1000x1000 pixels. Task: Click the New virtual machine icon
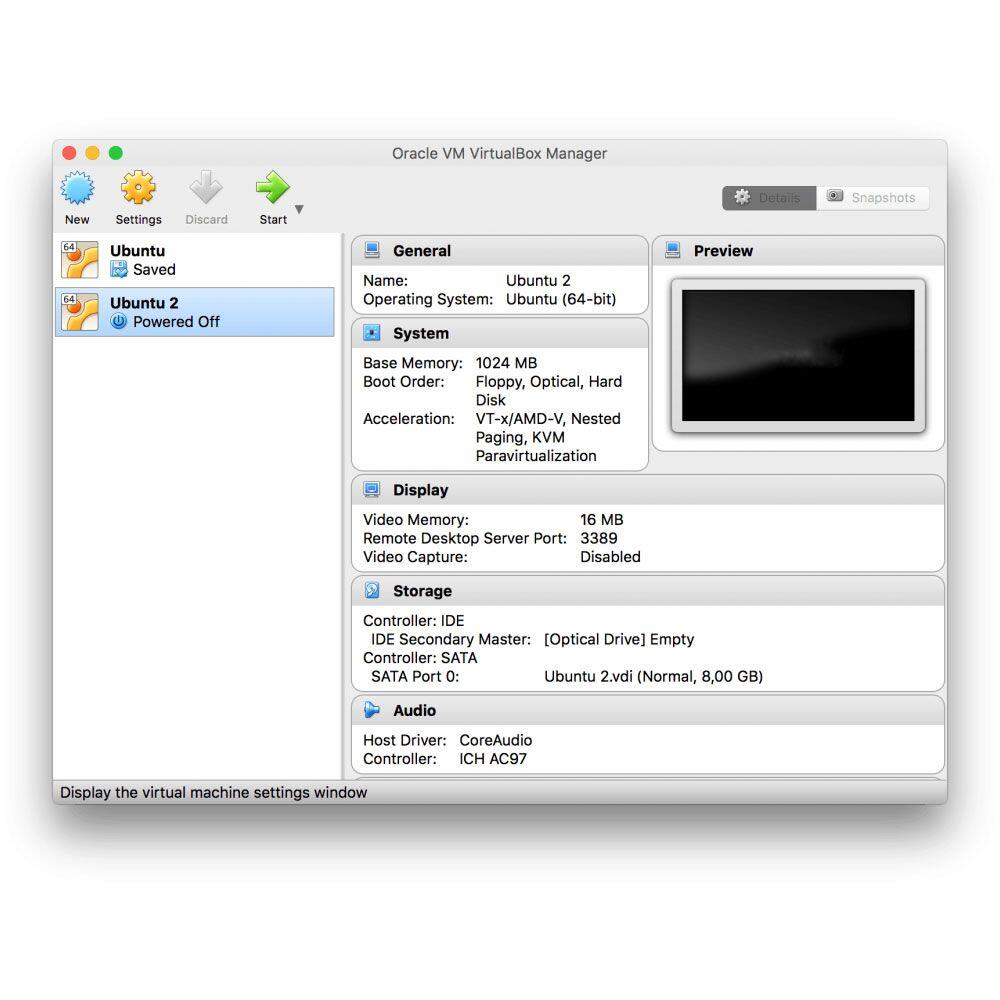77,188
